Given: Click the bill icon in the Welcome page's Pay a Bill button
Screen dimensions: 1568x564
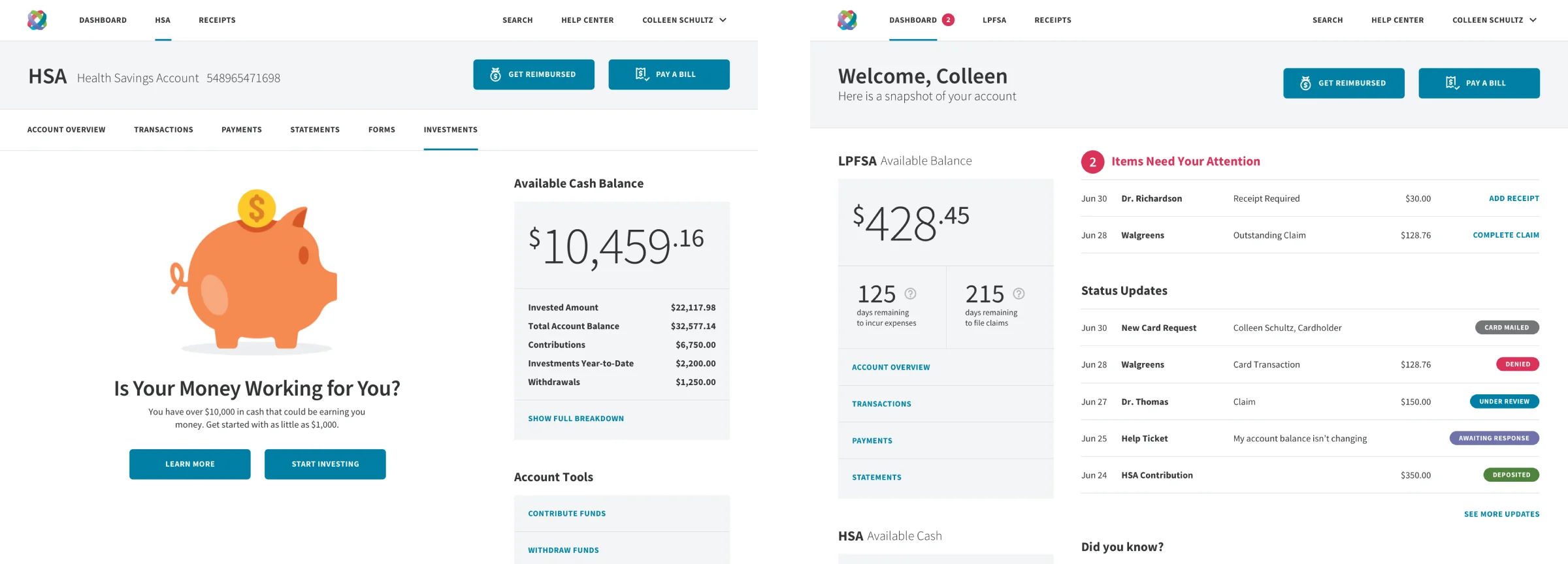Looking at the screenshot, I should [x=1452, y=83].
